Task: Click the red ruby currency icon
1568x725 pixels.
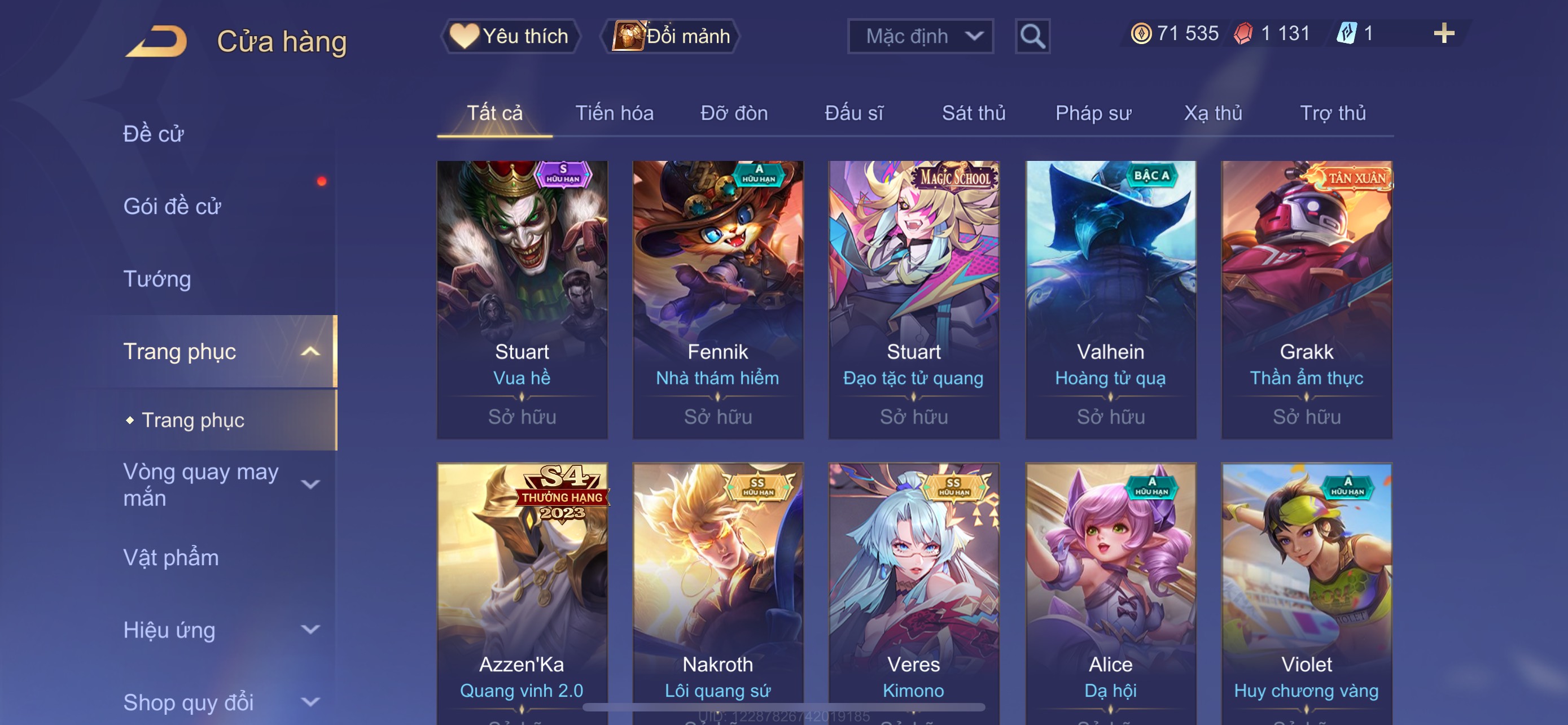Action: point(1243,33)
